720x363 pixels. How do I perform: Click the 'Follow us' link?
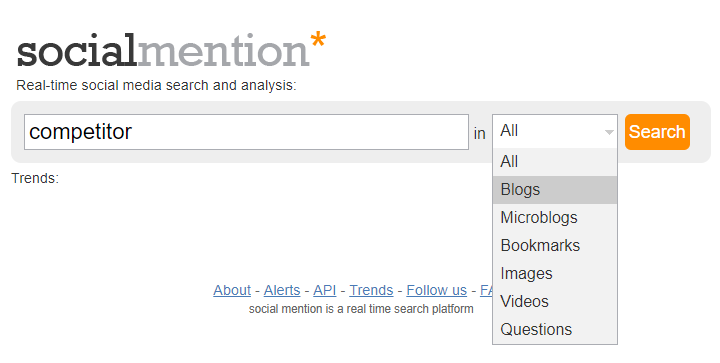tap(436, 290)
